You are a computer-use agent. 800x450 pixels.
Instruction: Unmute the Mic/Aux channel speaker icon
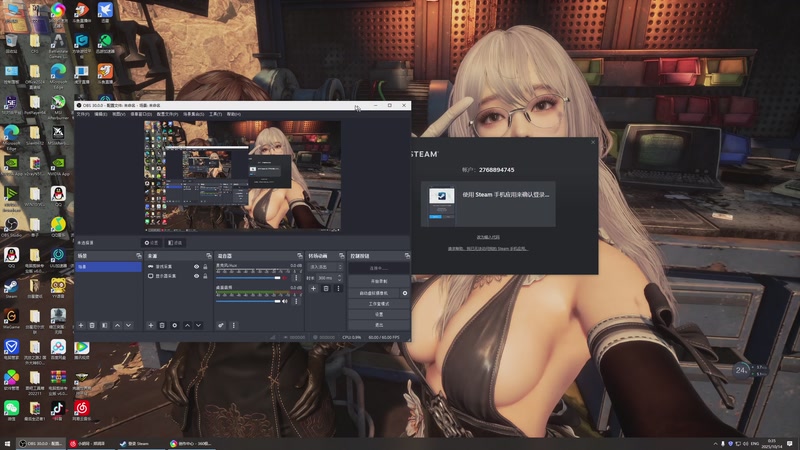[285, 278]
